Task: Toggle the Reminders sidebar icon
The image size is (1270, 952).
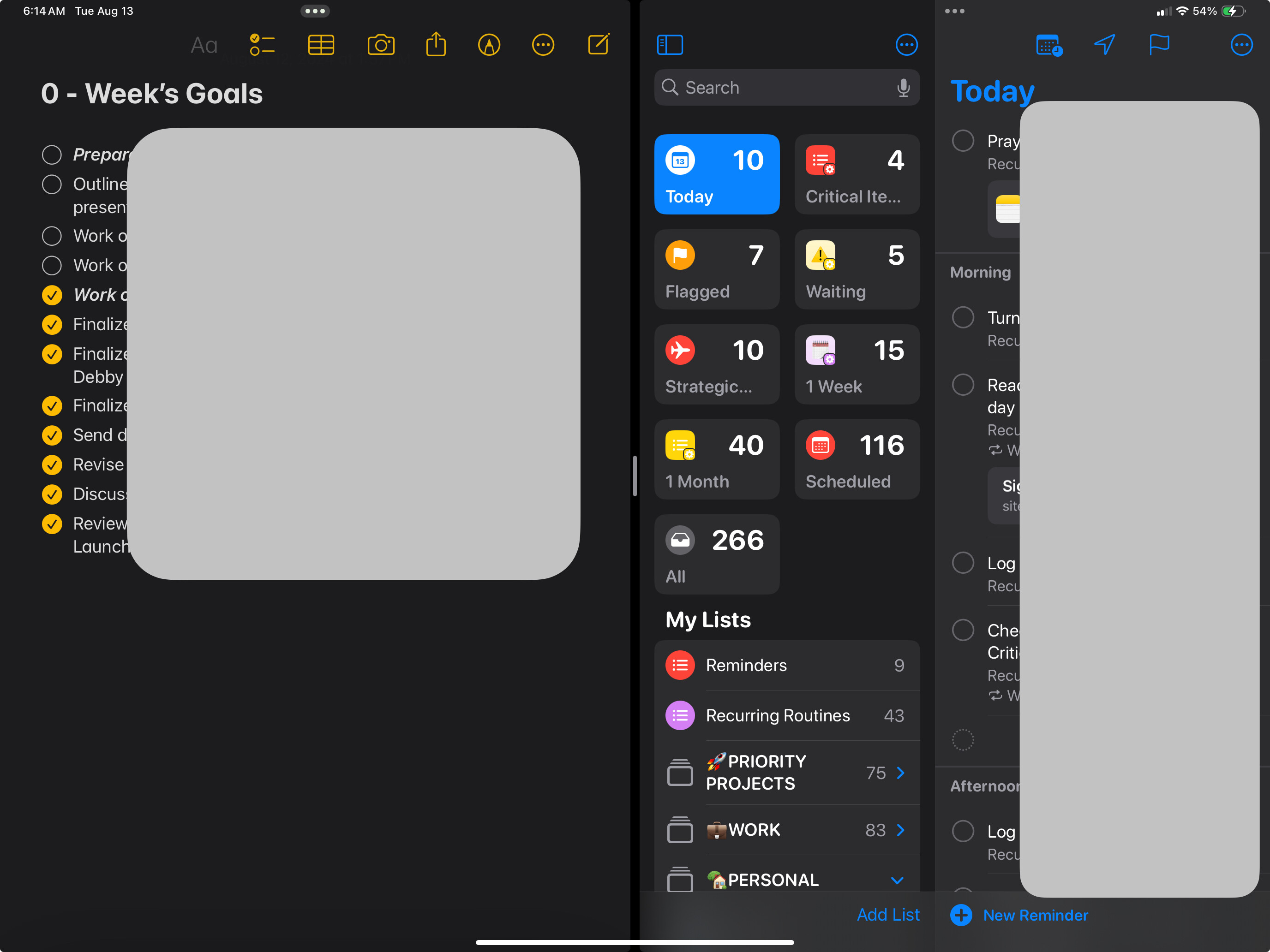Action: pos(670,45)
